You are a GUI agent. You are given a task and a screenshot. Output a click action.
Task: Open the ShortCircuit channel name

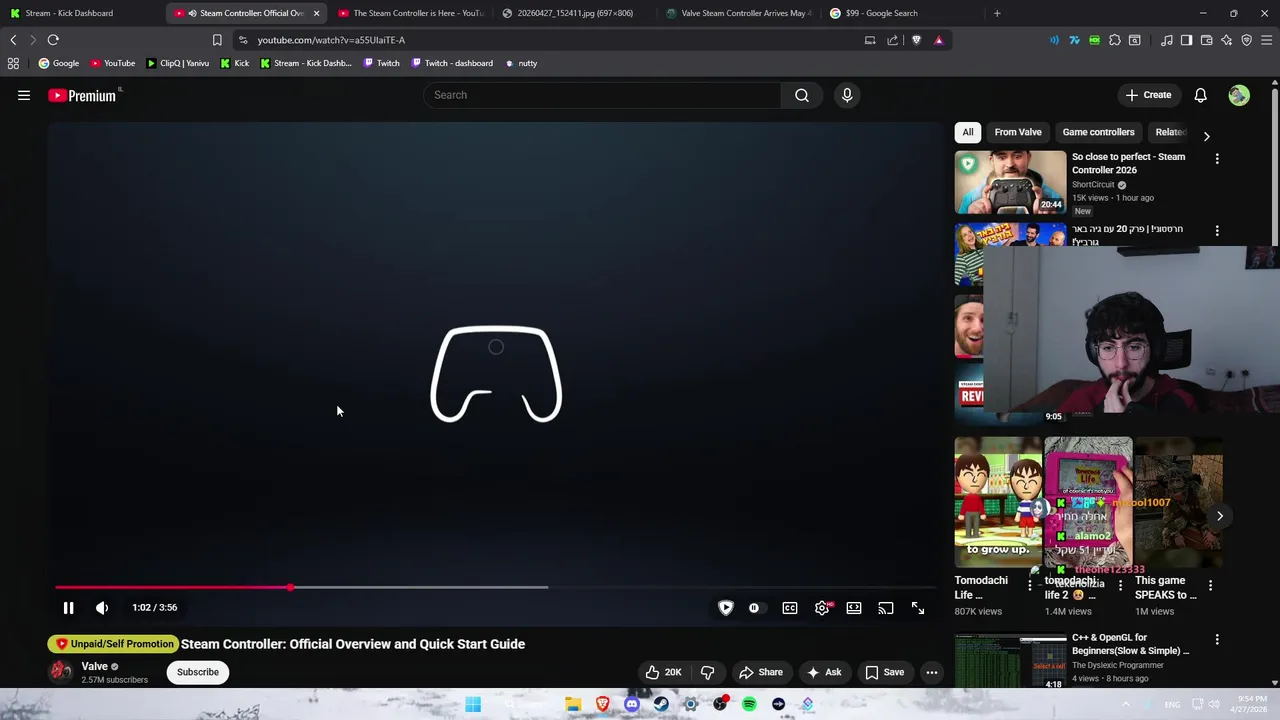pos(1093,185)
